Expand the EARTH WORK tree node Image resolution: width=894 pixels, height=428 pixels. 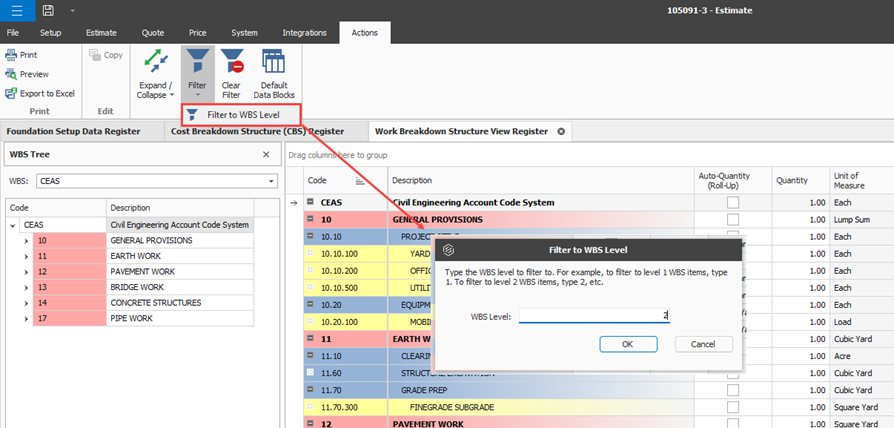click(26, 256)
